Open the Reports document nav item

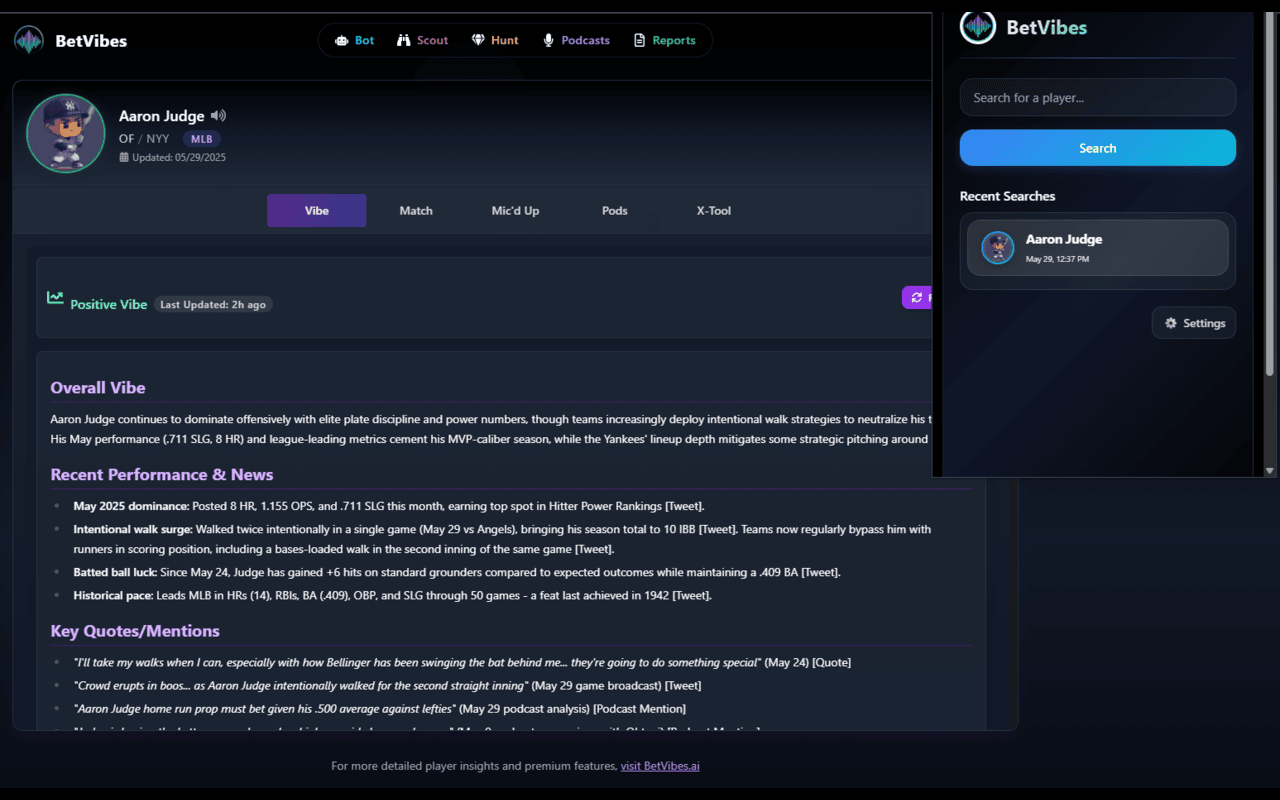(x=665, y=40)
